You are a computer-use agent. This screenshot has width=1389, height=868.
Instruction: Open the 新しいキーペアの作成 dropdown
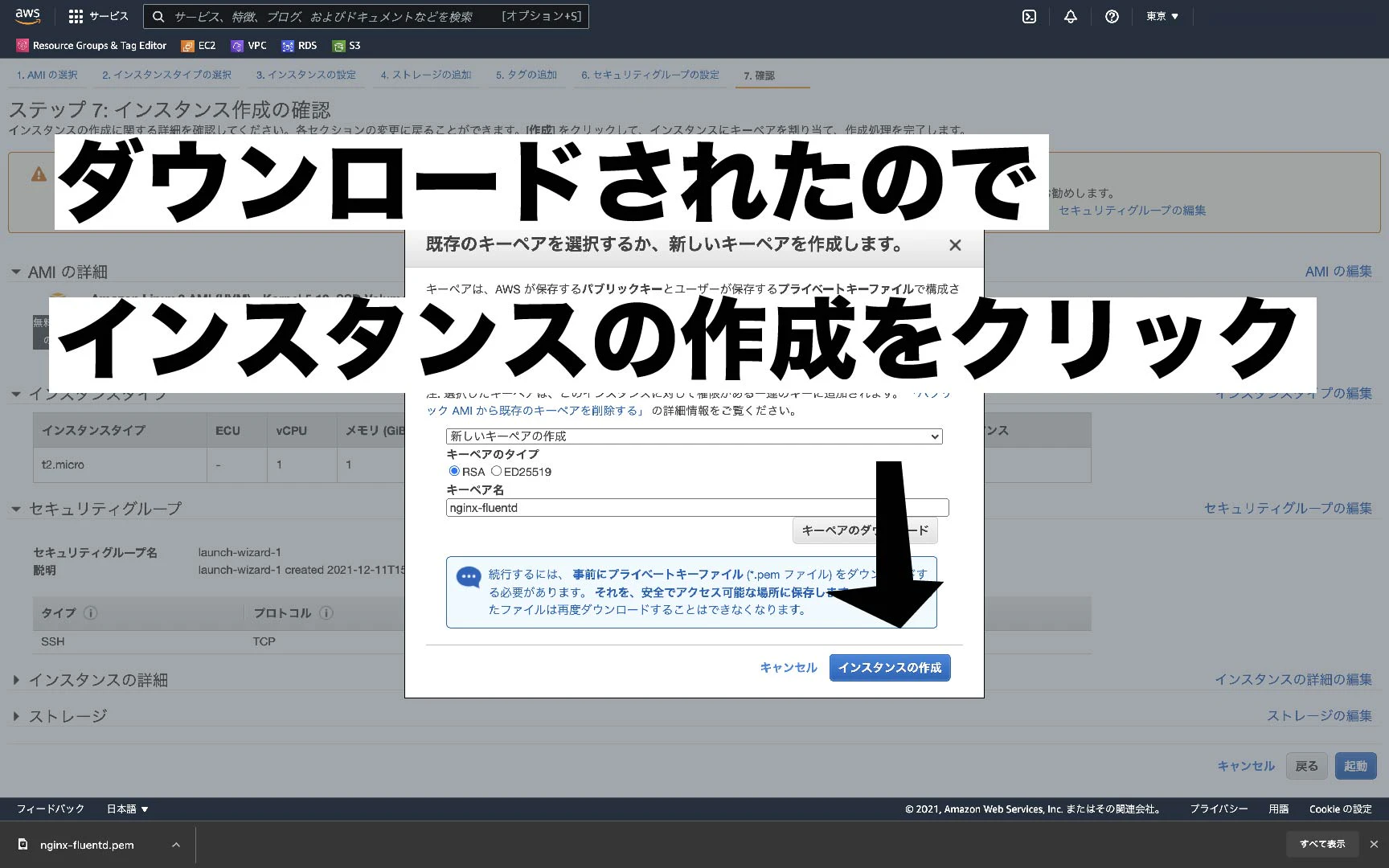point(694,436)
